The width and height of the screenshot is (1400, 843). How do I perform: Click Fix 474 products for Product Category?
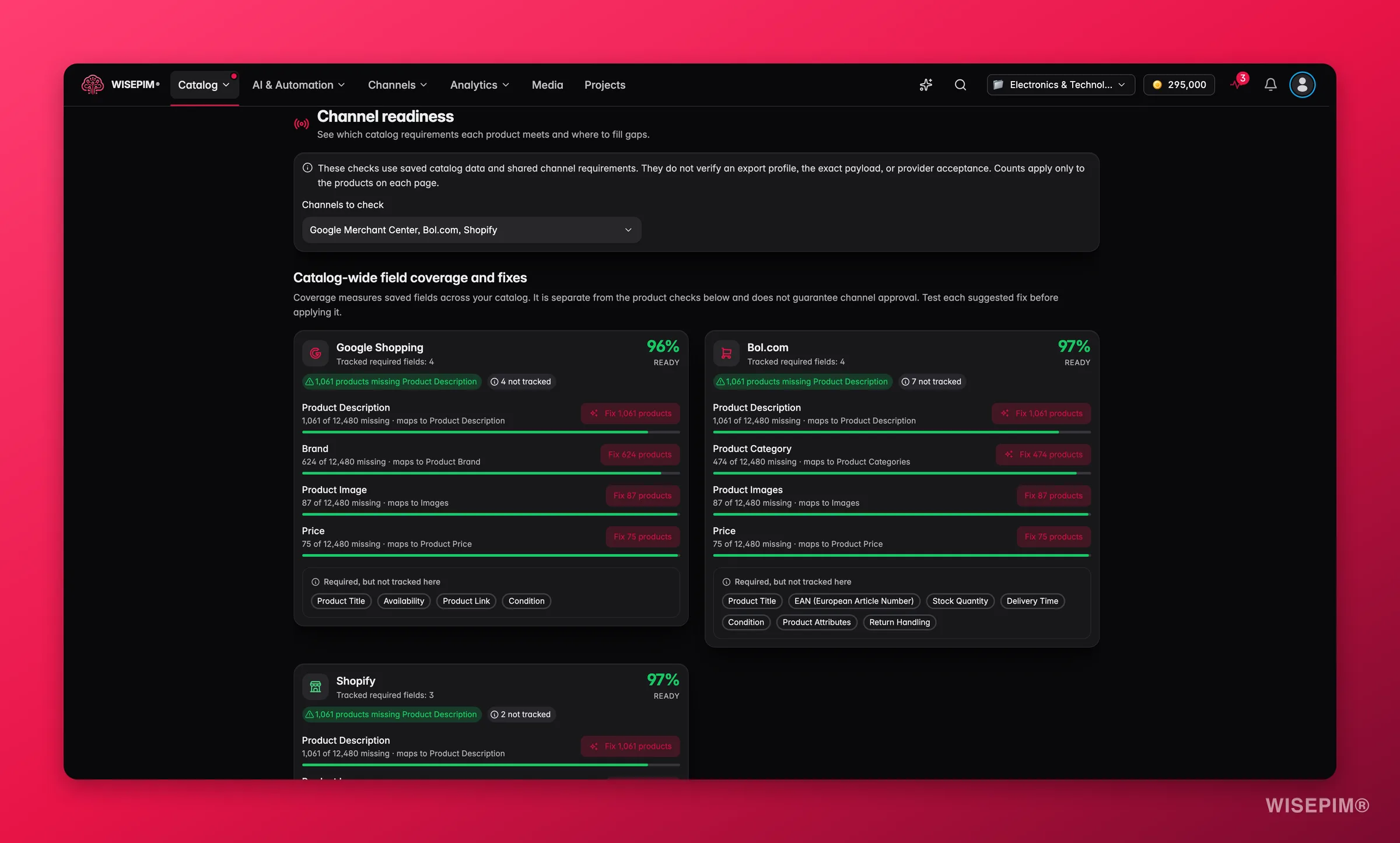coord(1043,454)
